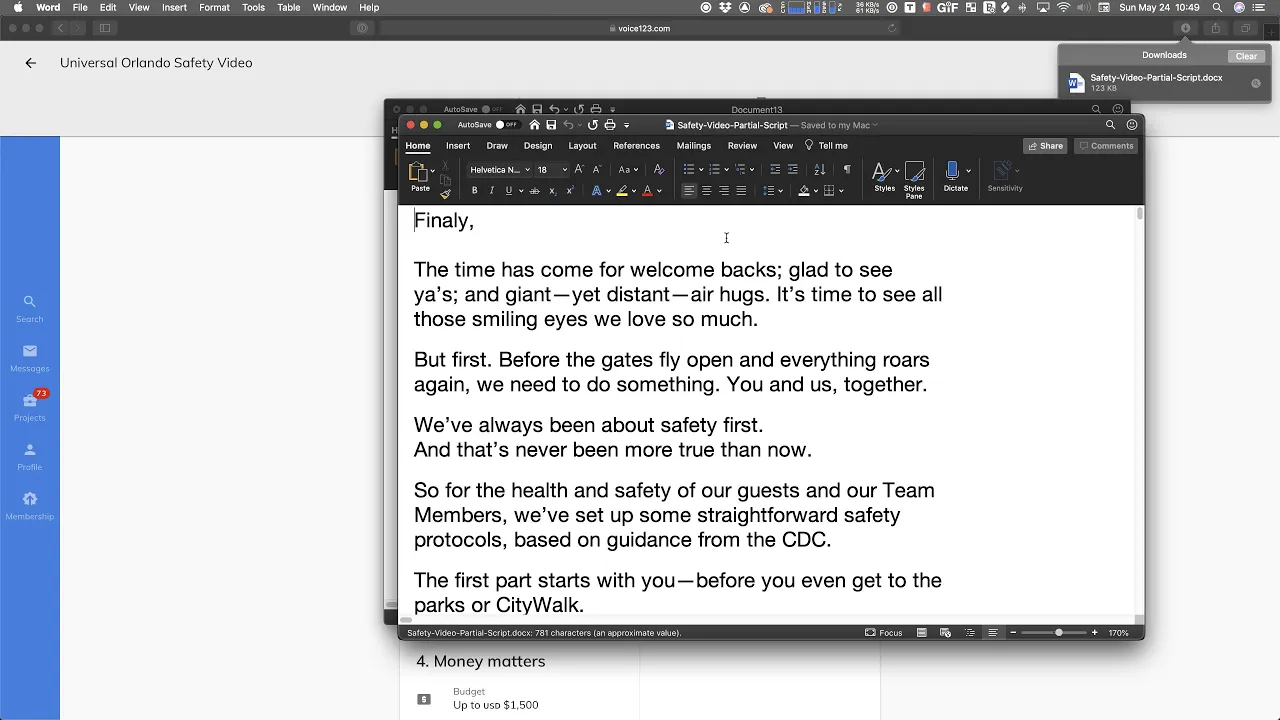Center the paragraph text
The width and height of the screenshot is (1280, 720).
(x=706, y=191)
